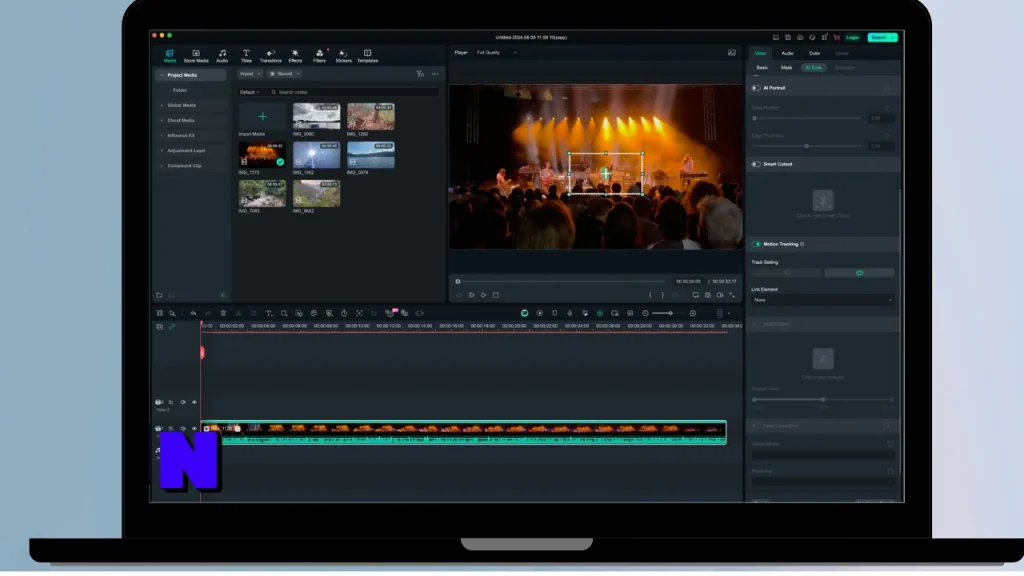Open the Filters tab

tap(319, 56)
